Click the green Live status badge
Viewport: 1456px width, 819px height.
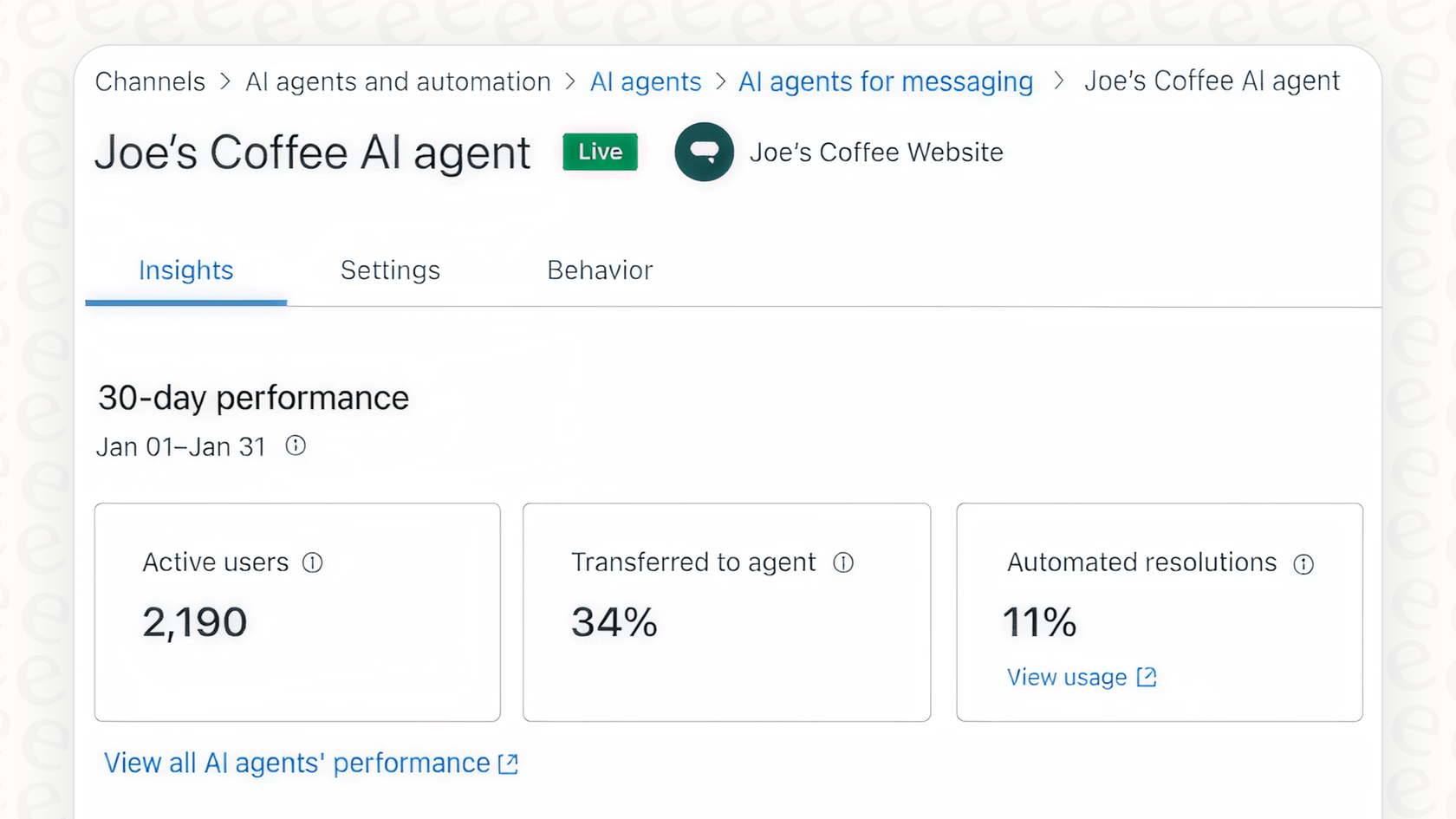599,152
